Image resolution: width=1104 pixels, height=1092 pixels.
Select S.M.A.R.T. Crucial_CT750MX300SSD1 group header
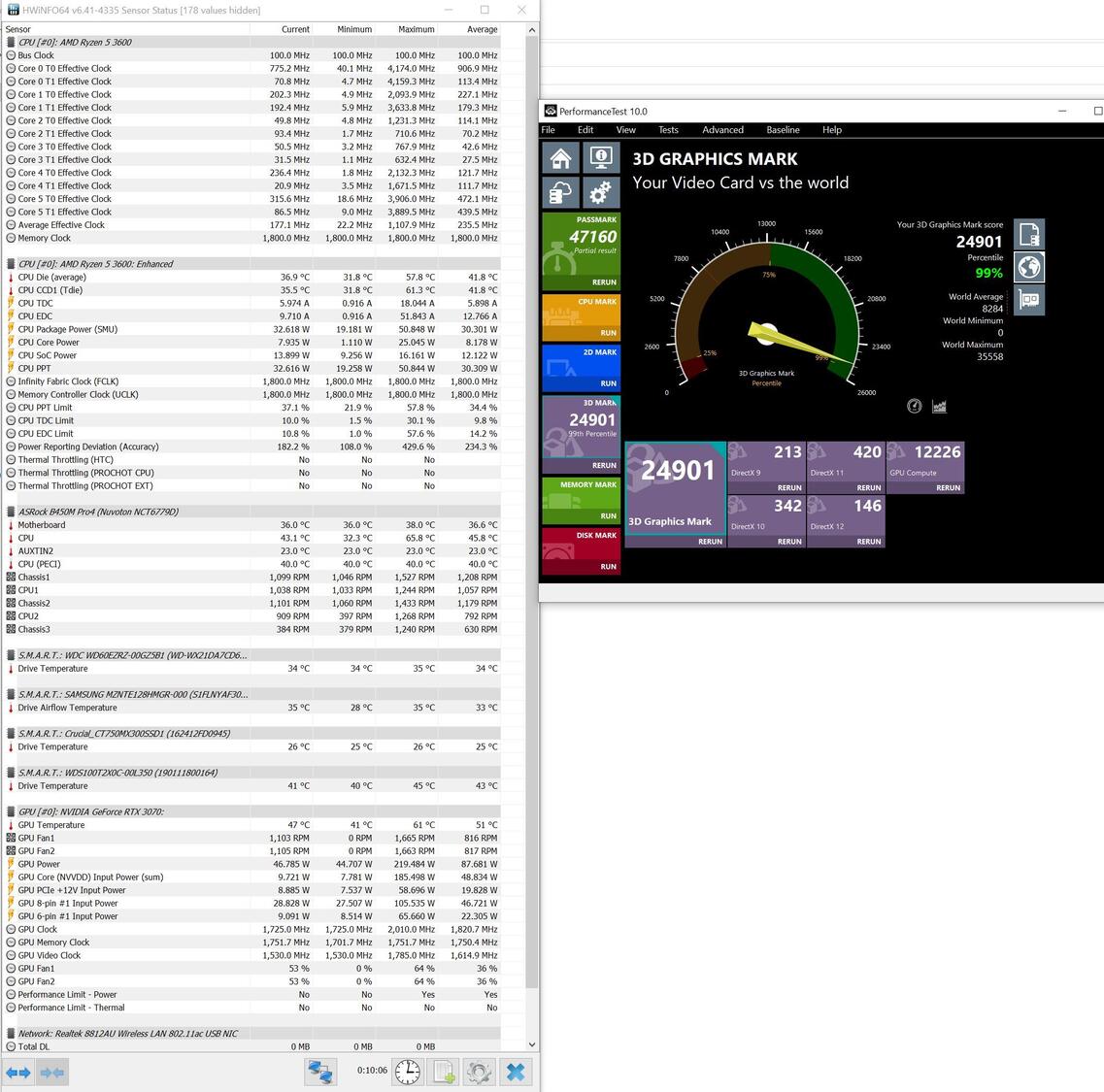point(252,734)
